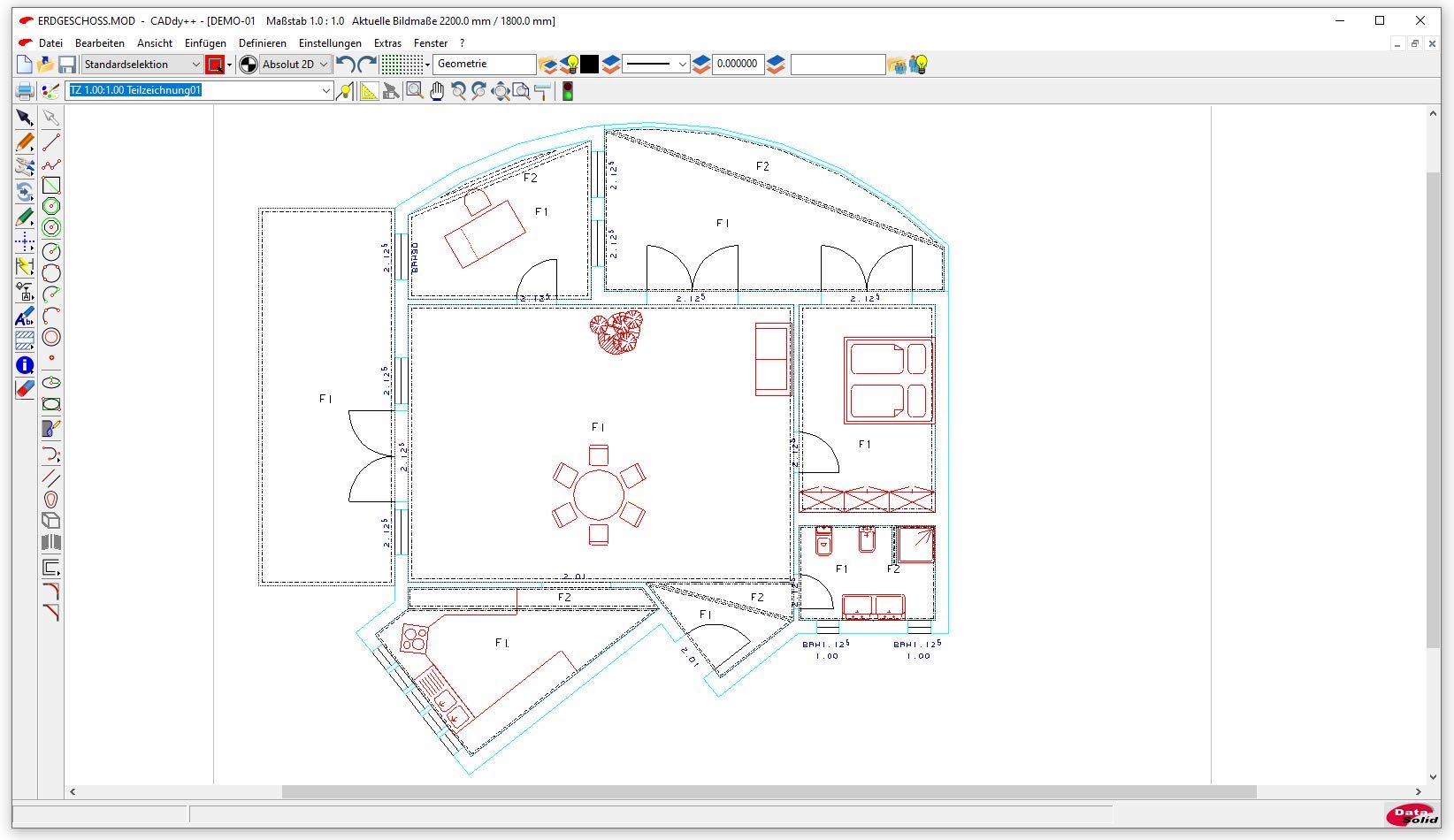Toggle the yellow triangle ruler icon
The height and width of the screenshot is (840, 1454).
point(368,91)
